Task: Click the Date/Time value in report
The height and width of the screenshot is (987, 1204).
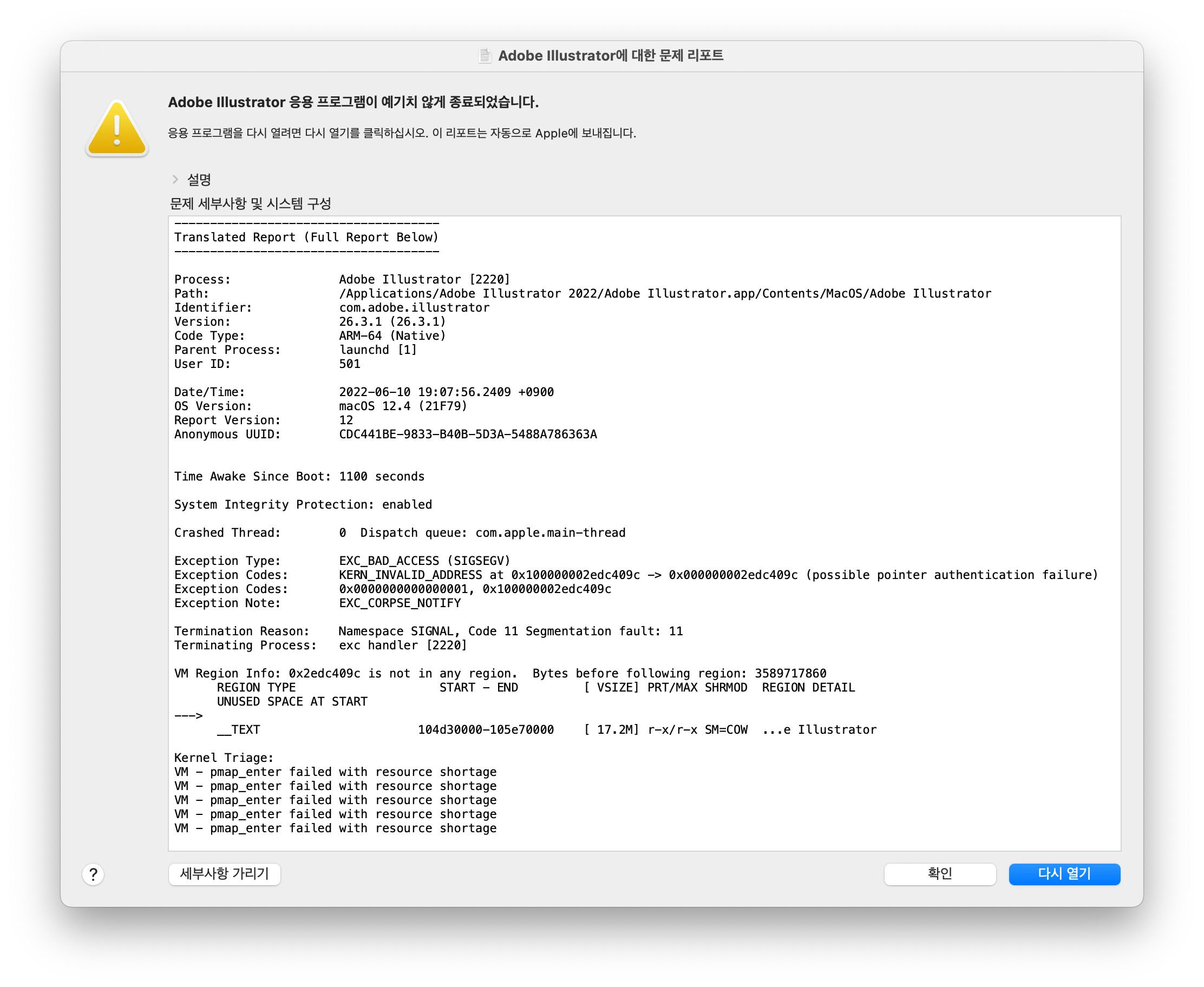Action: (x=446, y=392)
